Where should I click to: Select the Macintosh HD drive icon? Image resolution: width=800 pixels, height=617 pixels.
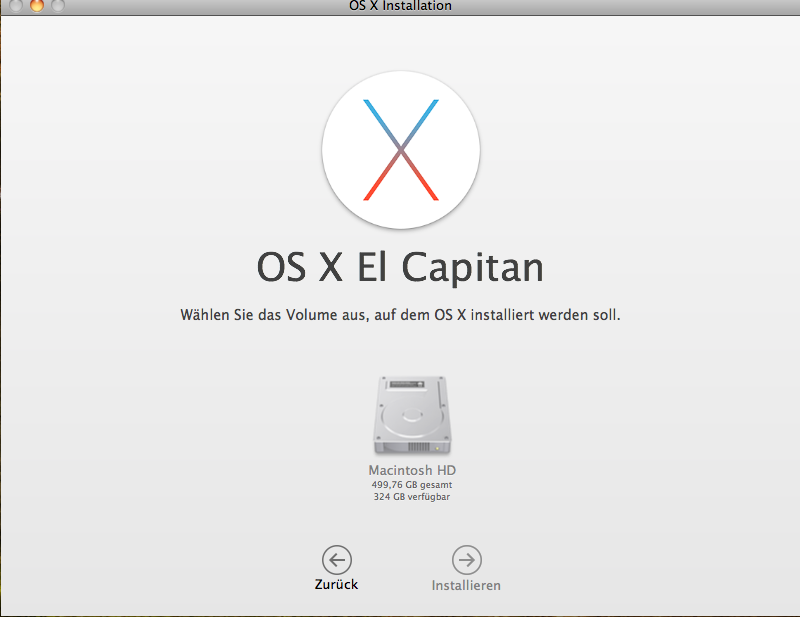point(412,415)
